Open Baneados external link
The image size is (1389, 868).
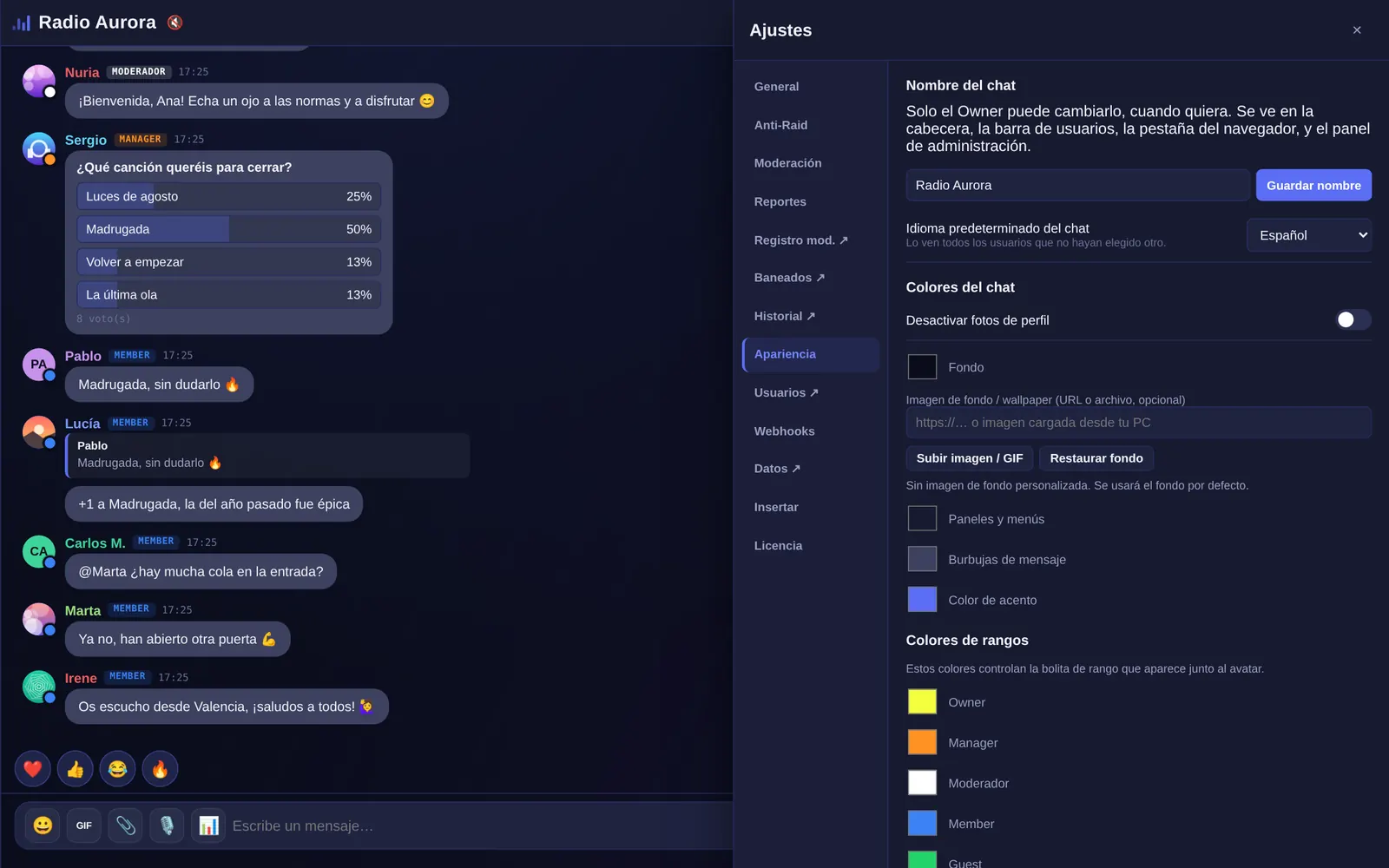pyautogui.click(x=811, y=278)
